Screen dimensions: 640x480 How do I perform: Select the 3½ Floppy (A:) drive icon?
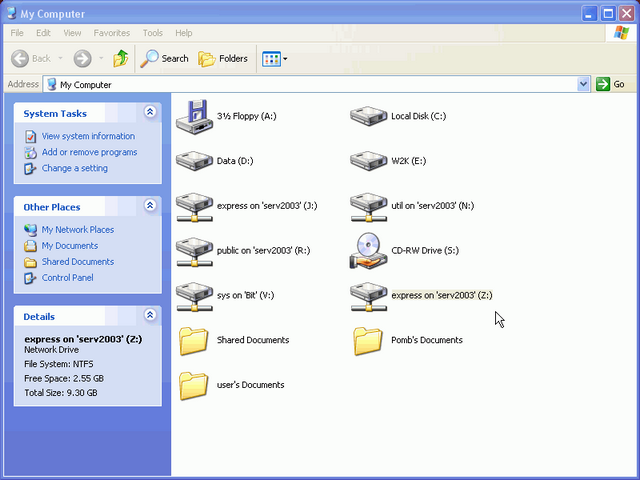192,116
